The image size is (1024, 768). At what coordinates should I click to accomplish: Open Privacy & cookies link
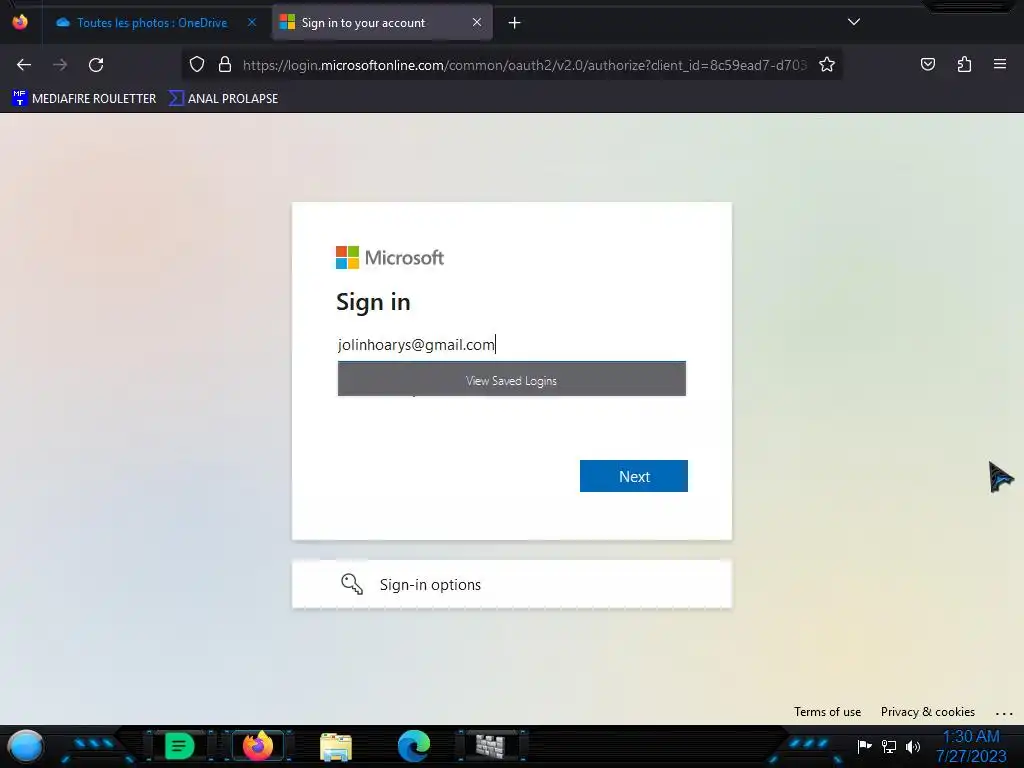[927, 712]
